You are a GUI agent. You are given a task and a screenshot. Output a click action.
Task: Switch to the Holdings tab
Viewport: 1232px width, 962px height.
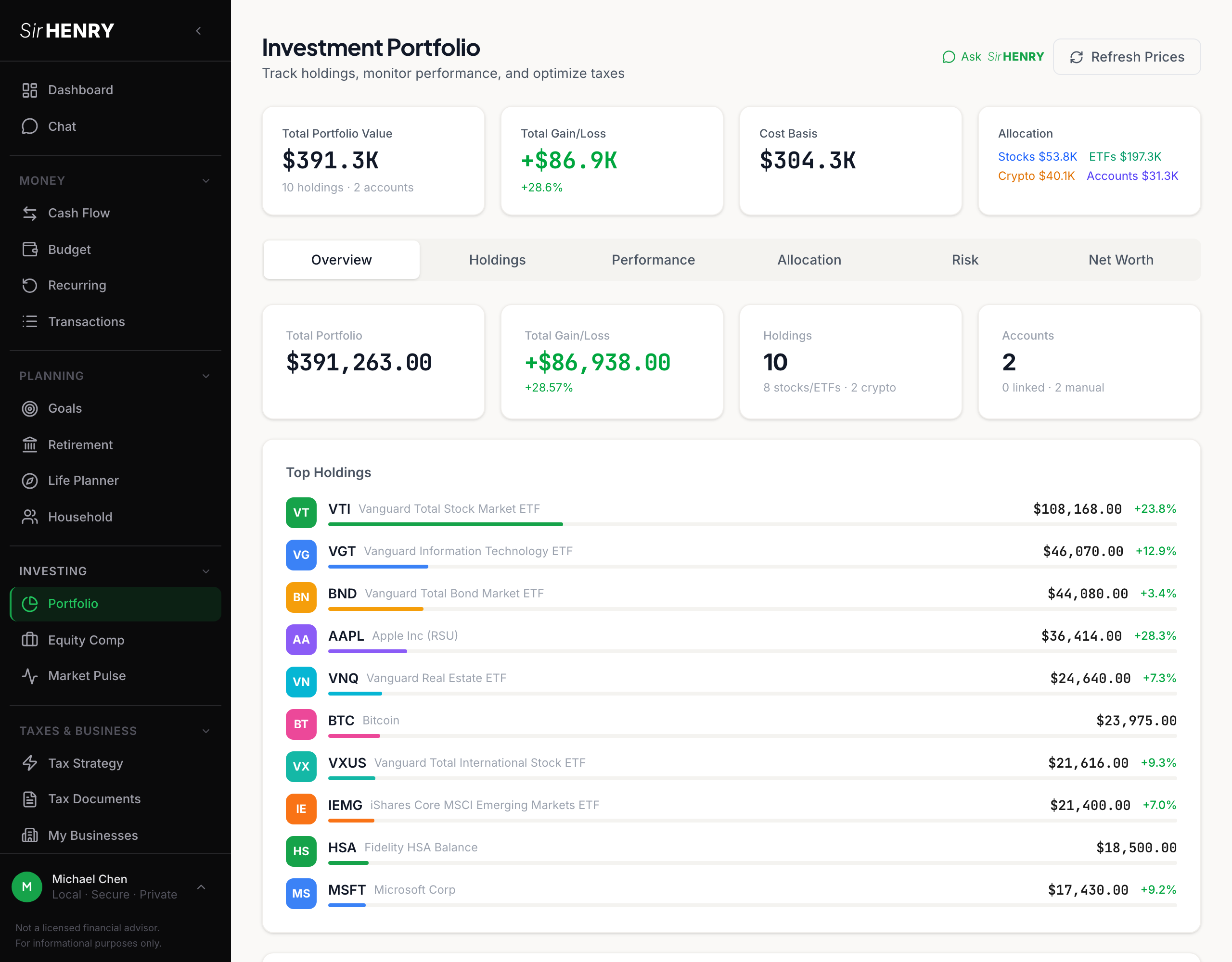click(x=497, y=260)
